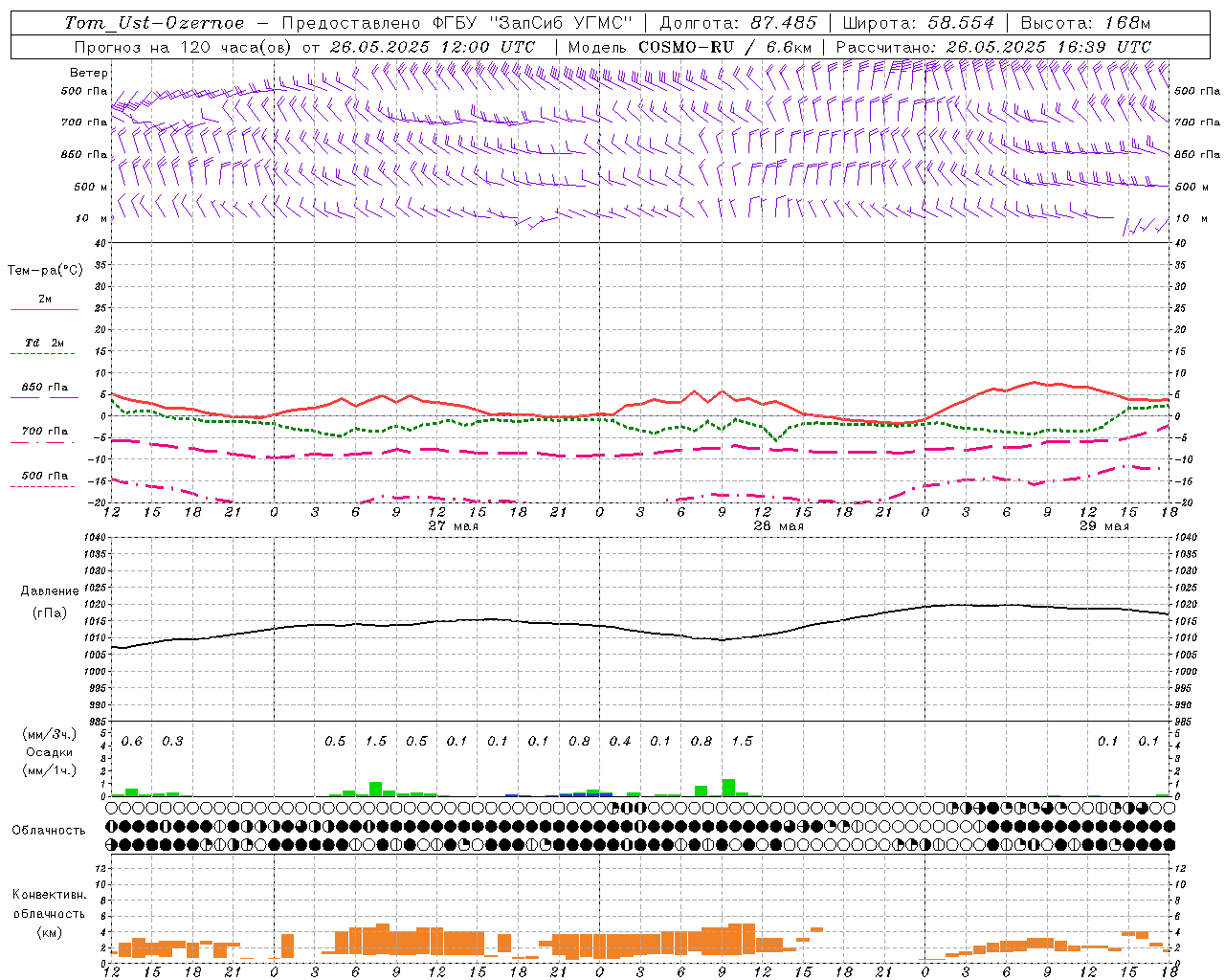Select the latitude value Широта: 58.554
1225x980 pixels.
(x=919, y=23)
